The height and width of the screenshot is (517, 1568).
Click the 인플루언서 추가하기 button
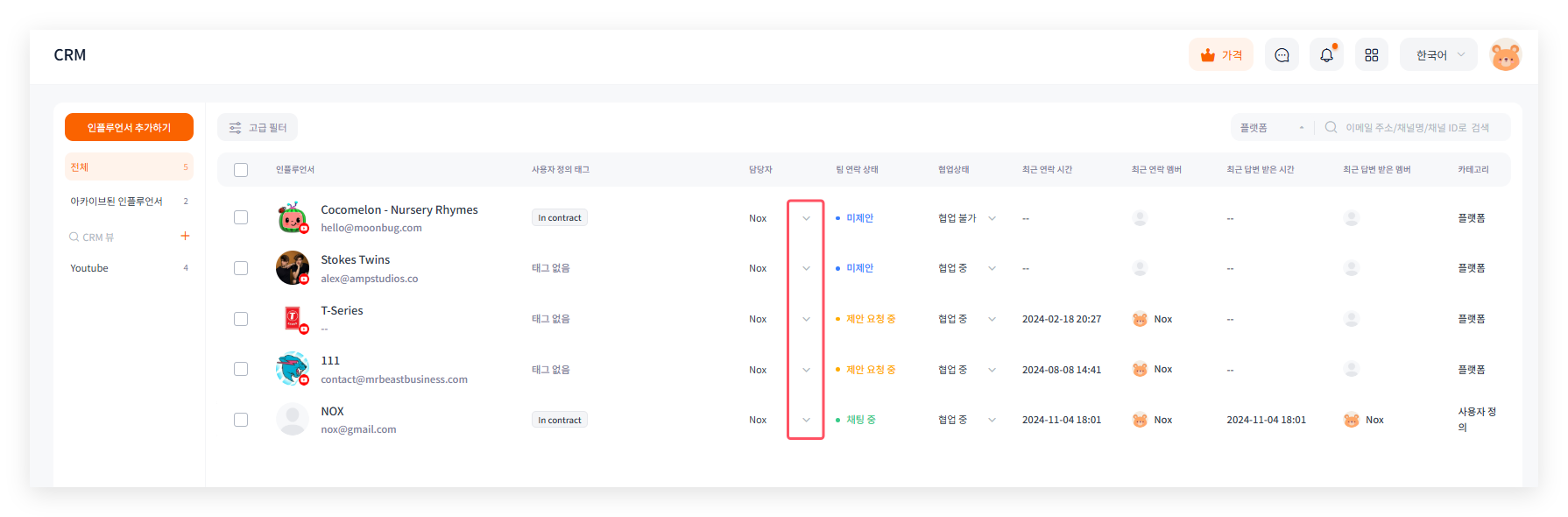[x=129, y=128]
